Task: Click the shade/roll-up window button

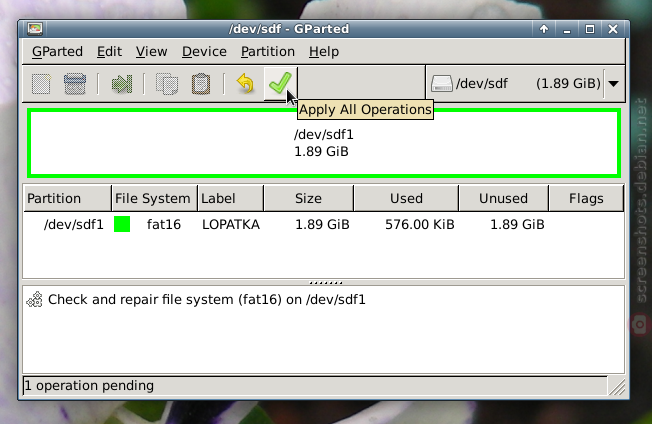Action: (x=544, y=29)
